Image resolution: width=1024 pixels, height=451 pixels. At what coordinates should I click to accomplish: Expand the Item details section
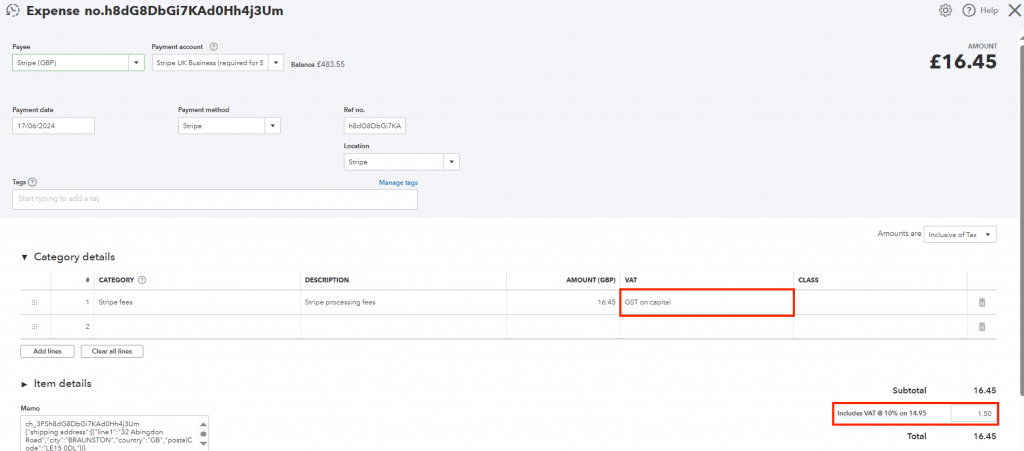[x=24, y=384]
